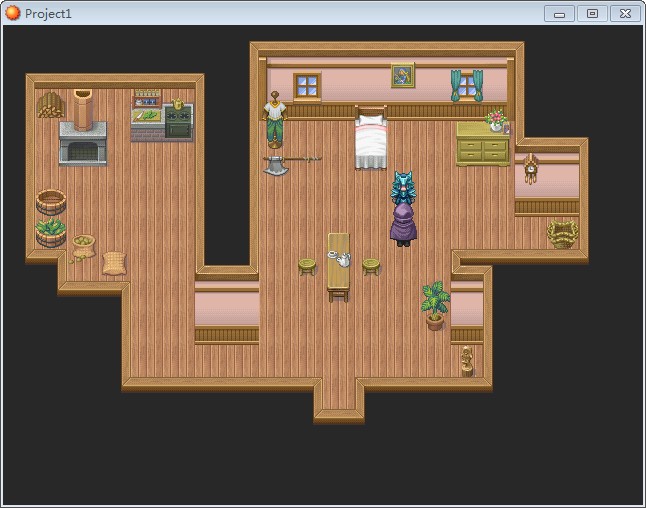Click the mannequin wearing green pants

pyautogui.click(x=275, y=119)
